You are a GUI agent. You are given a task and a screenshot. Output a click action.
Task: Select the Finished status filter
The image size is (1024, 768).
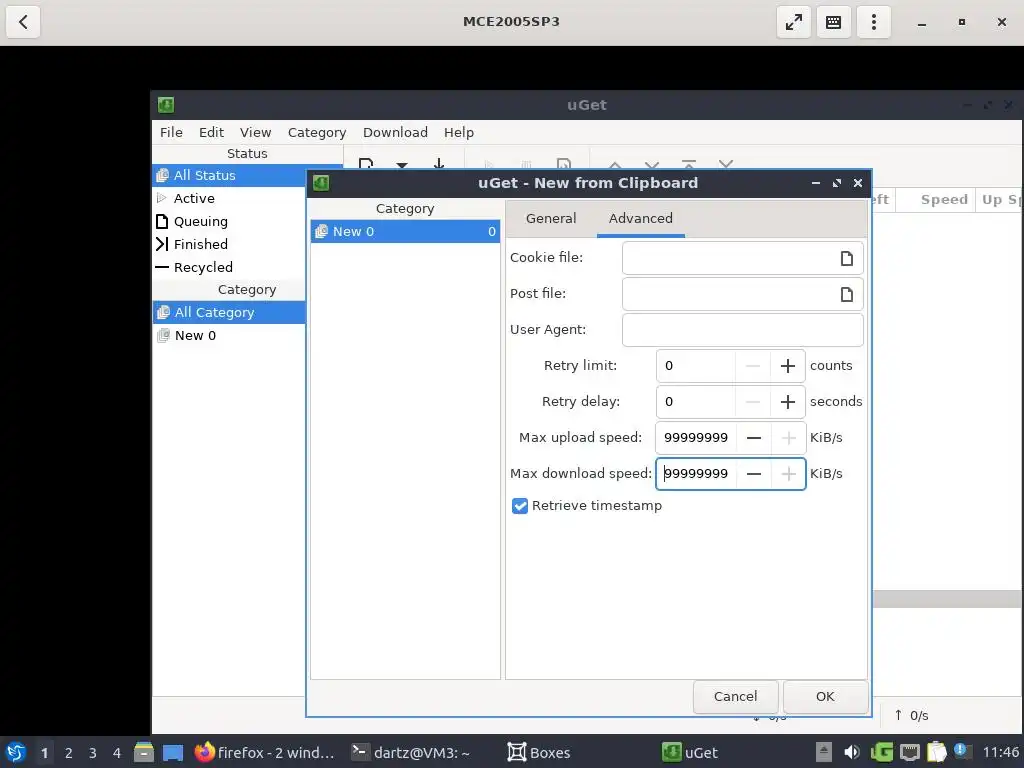tap(229, 244)
